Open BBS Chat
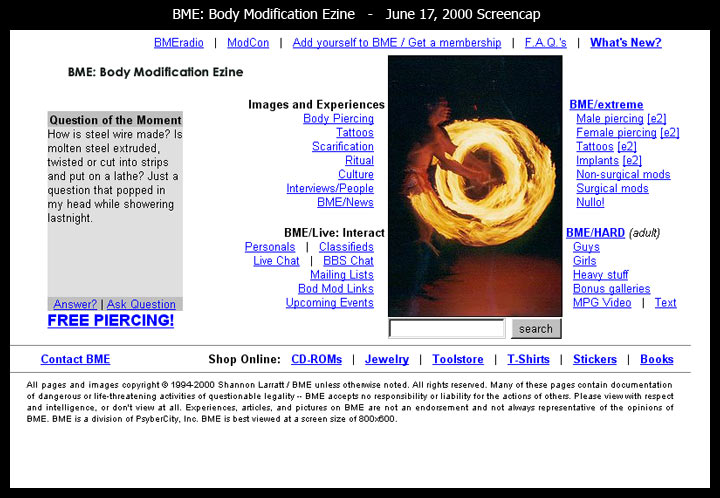Image resolution: width=720 pixels, height=498 pixels. click(x=348, y=261)
